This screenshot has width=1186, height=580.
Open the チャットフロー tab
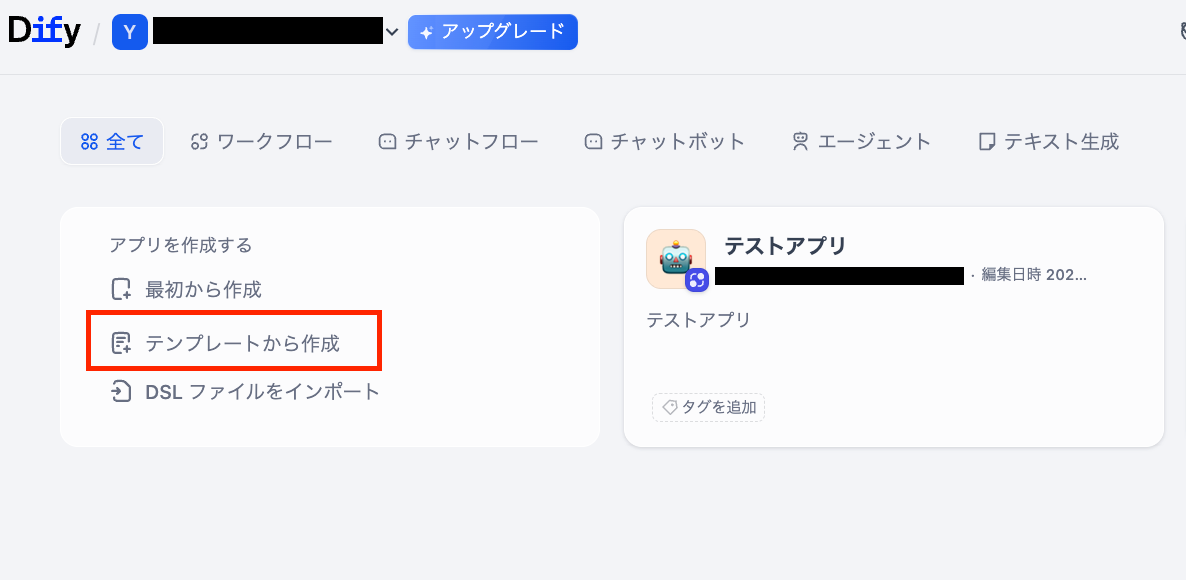(459, 142)
